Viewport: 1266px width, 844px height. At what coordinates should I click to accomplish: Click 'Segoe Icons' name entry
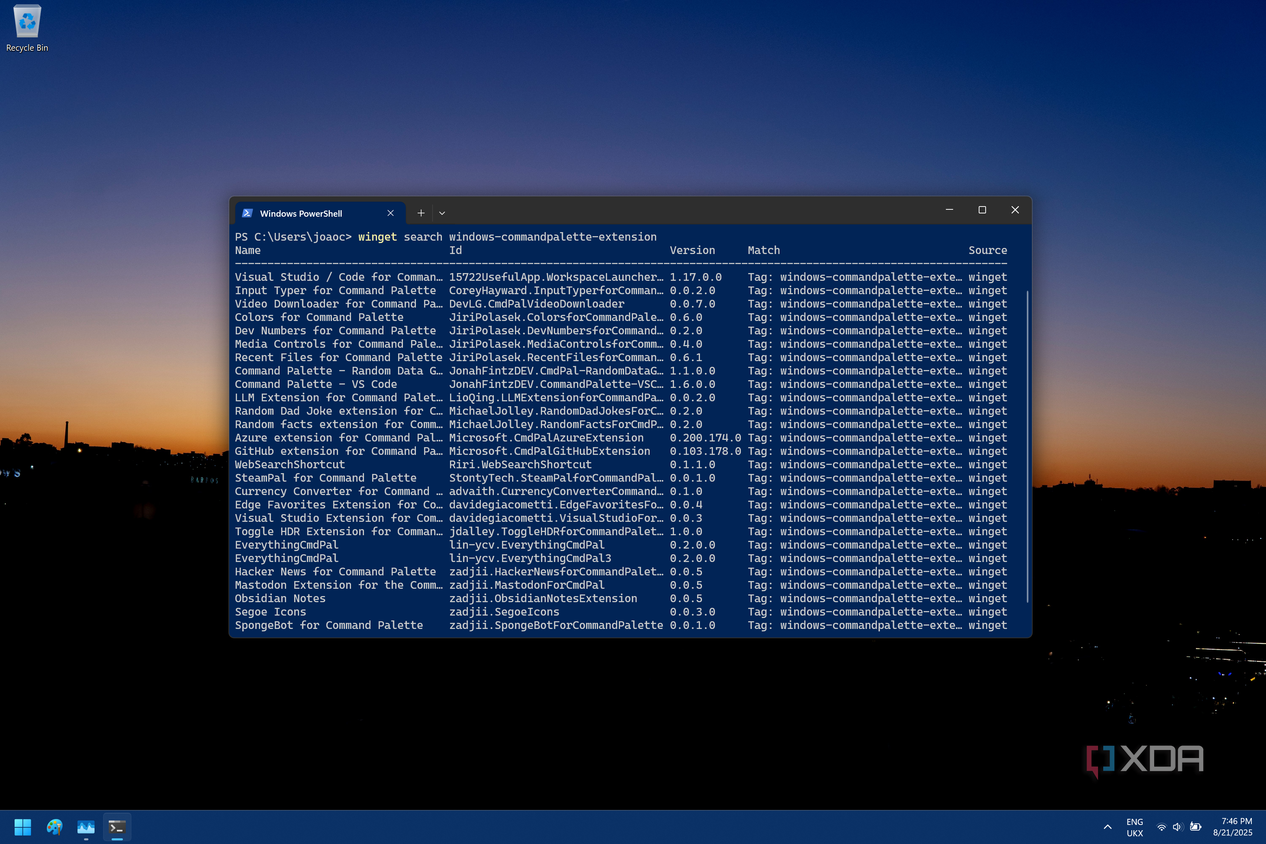(271, 612)
